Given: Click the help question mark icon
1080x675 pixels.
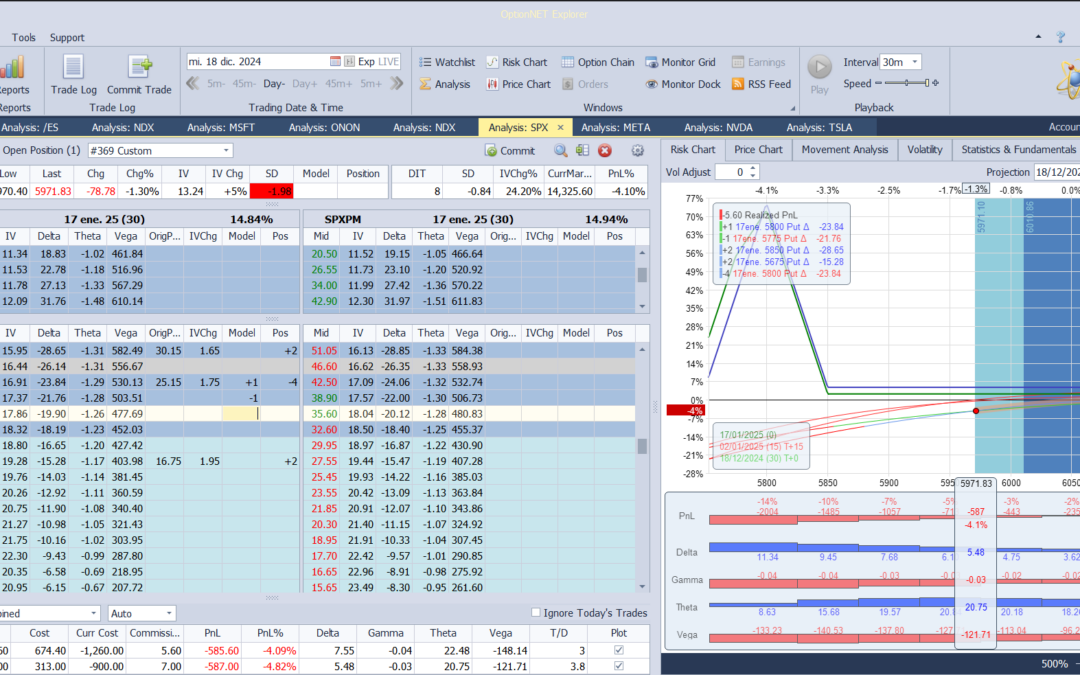Looking at the screenshot, I should coord(1061,37).
